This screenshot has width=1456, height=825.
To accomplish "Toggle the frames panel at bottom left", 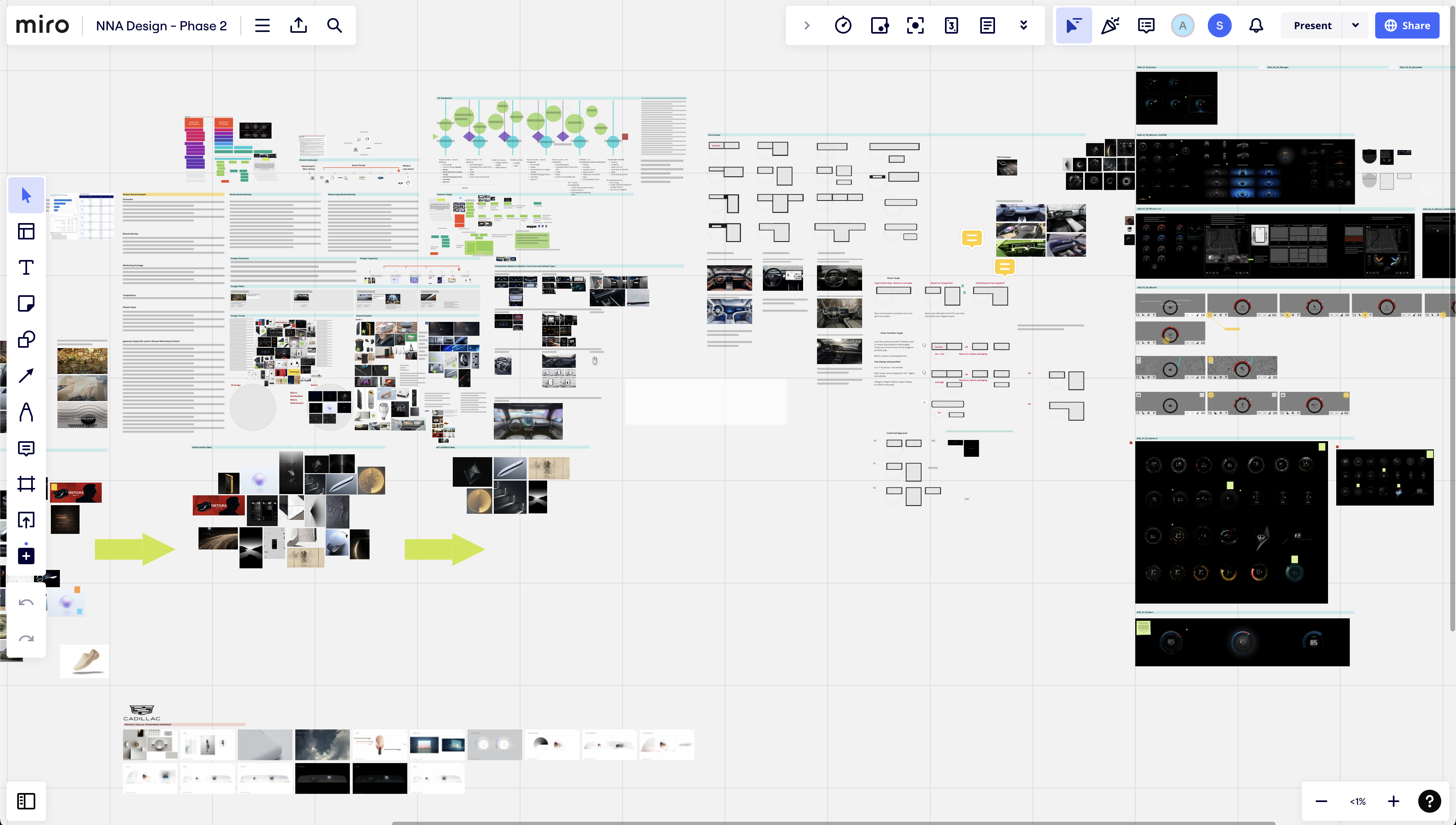I will pyautogui.click(x=26, y=801).
